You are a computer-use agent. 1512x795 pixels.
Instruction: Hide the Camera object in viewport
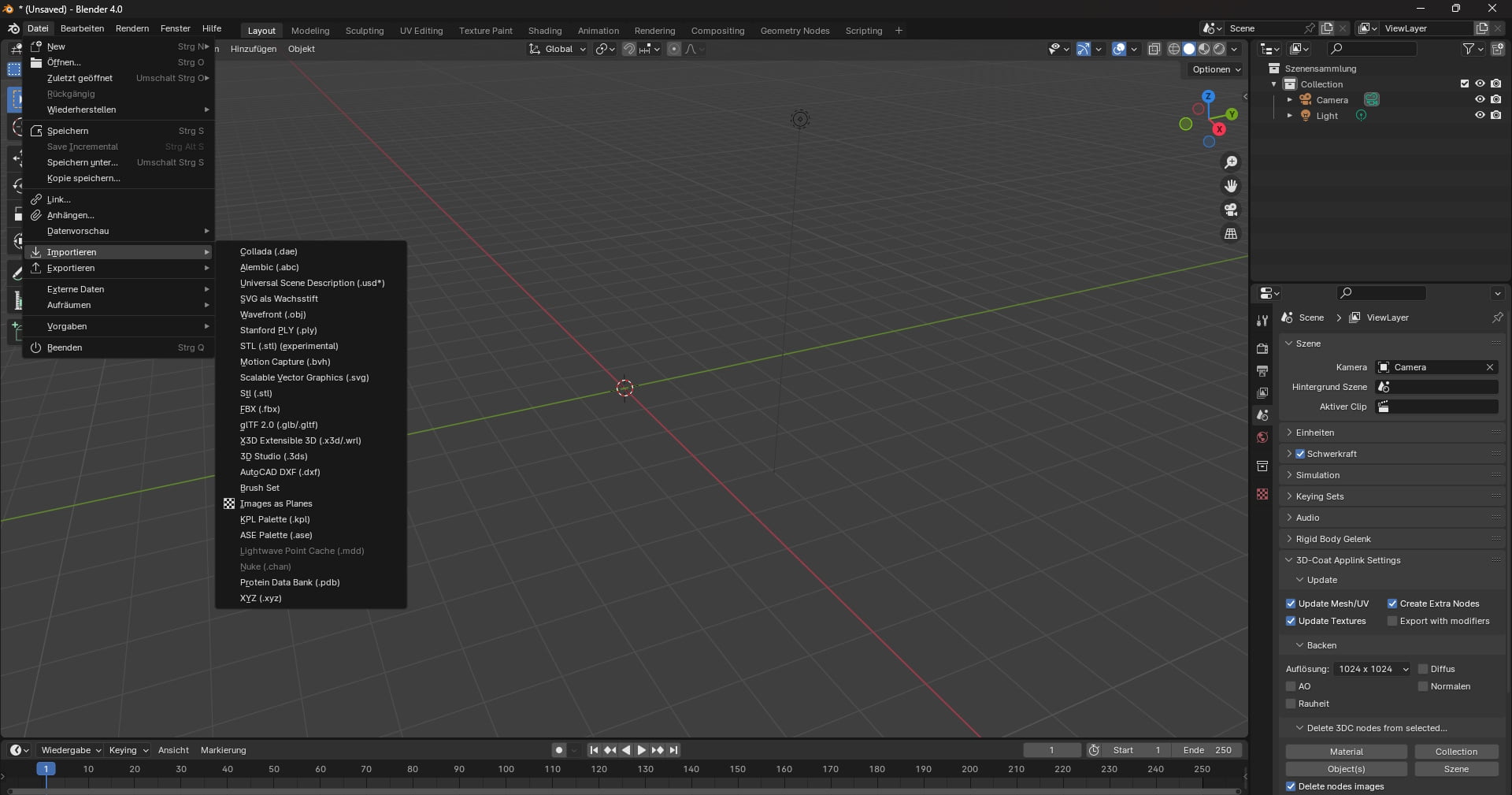pyautogui.click(x=1480, y=99)
